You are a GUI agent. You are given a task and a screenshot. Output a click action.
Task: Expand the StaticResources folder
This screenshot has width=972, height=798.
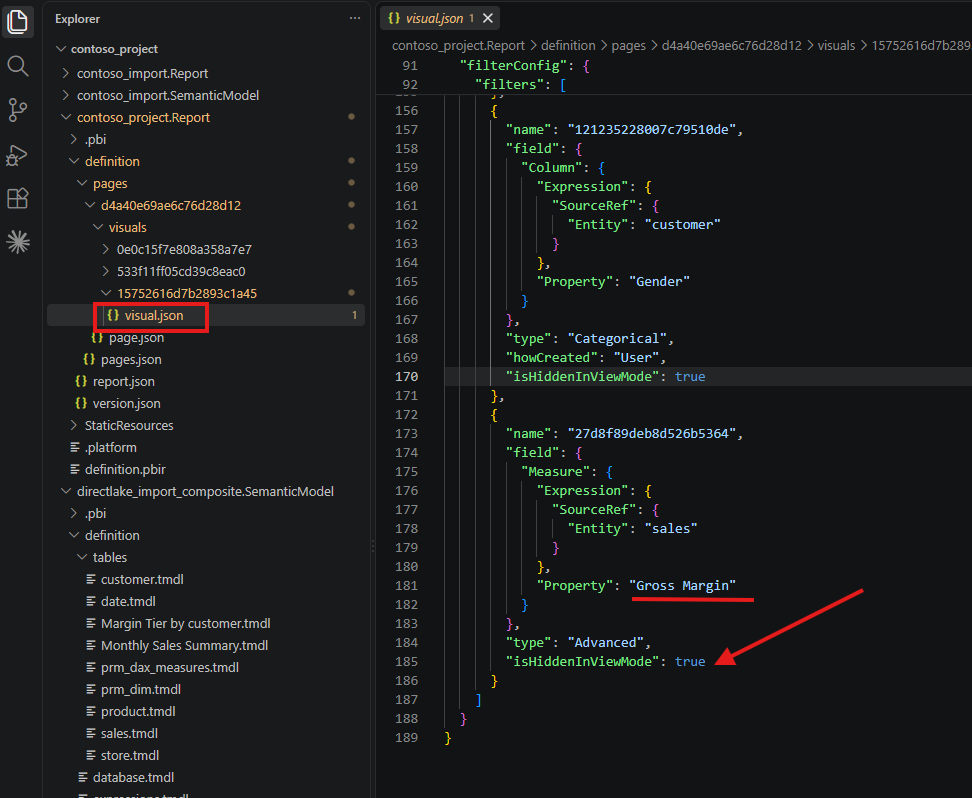pyautogui.click(x=129, y=425)
